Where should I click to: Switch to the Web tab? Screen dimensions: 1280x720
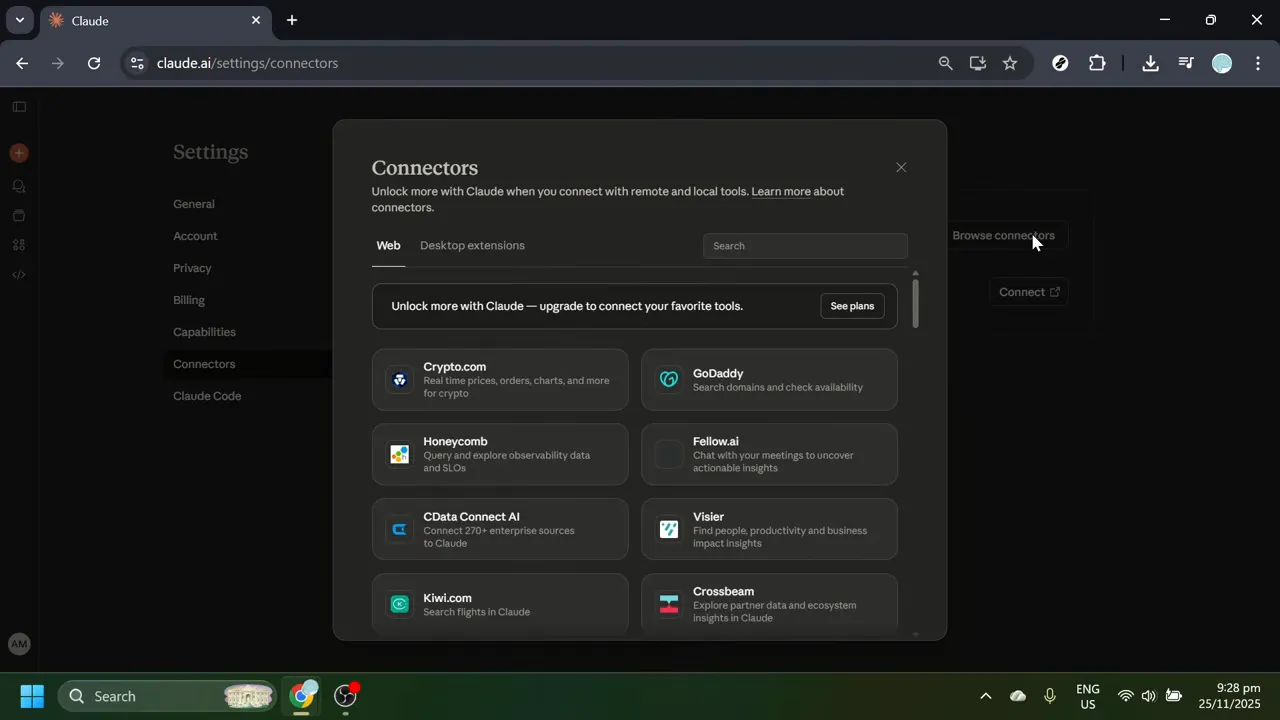pyautogui.click(x=388, y=246)
